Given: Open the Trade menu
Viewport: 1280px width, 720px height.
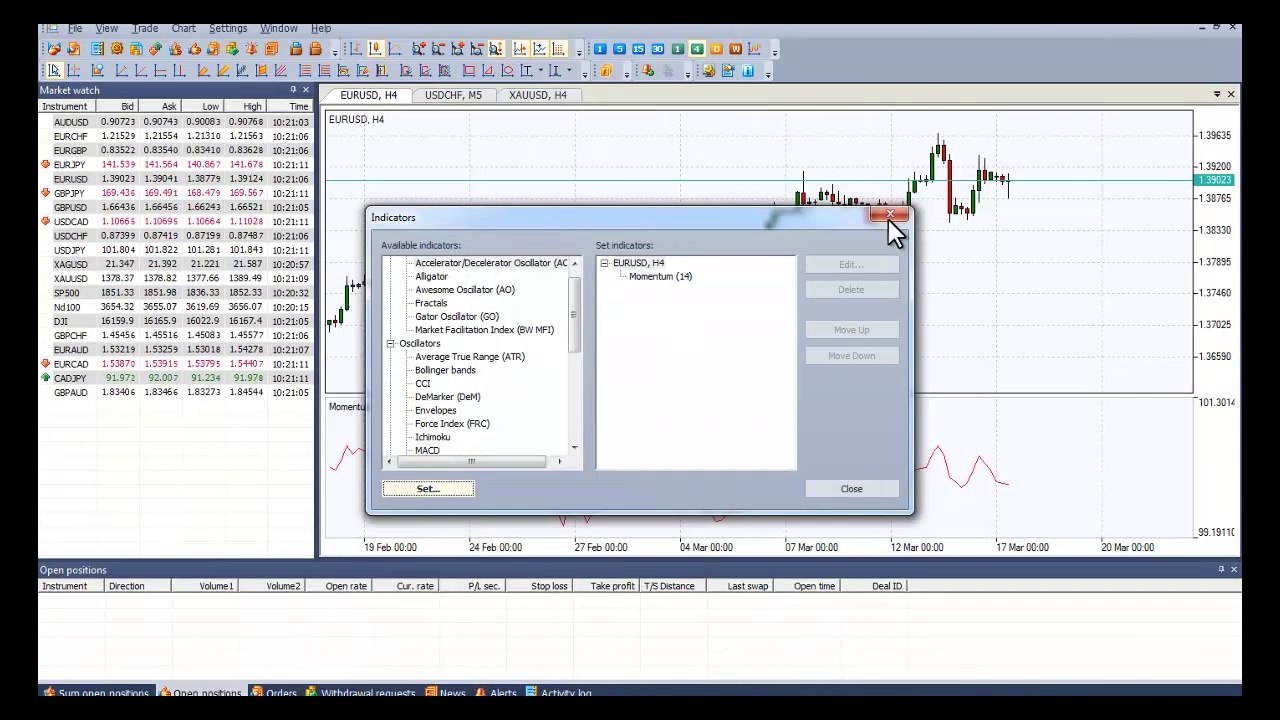Looking at the screenshot, I should [145, 28].
